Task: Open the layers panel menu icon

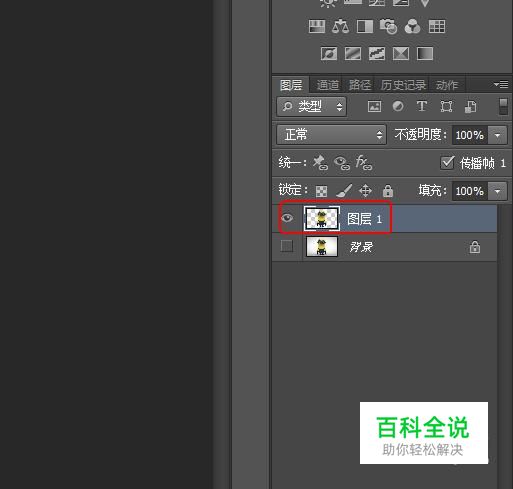Action: (x=501, y=85)
